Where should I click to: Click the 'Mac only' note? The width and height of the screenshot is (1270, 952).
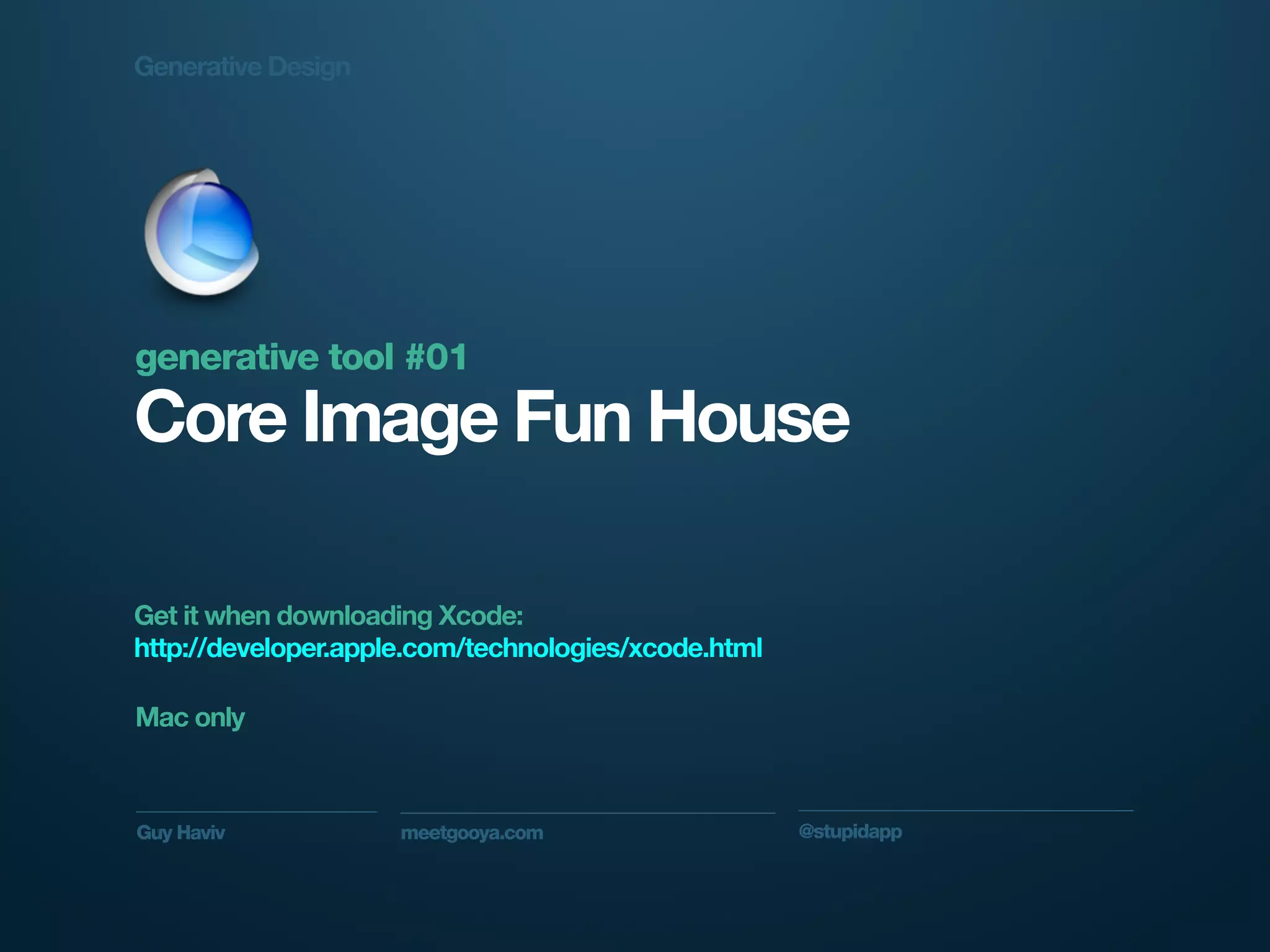190,718
